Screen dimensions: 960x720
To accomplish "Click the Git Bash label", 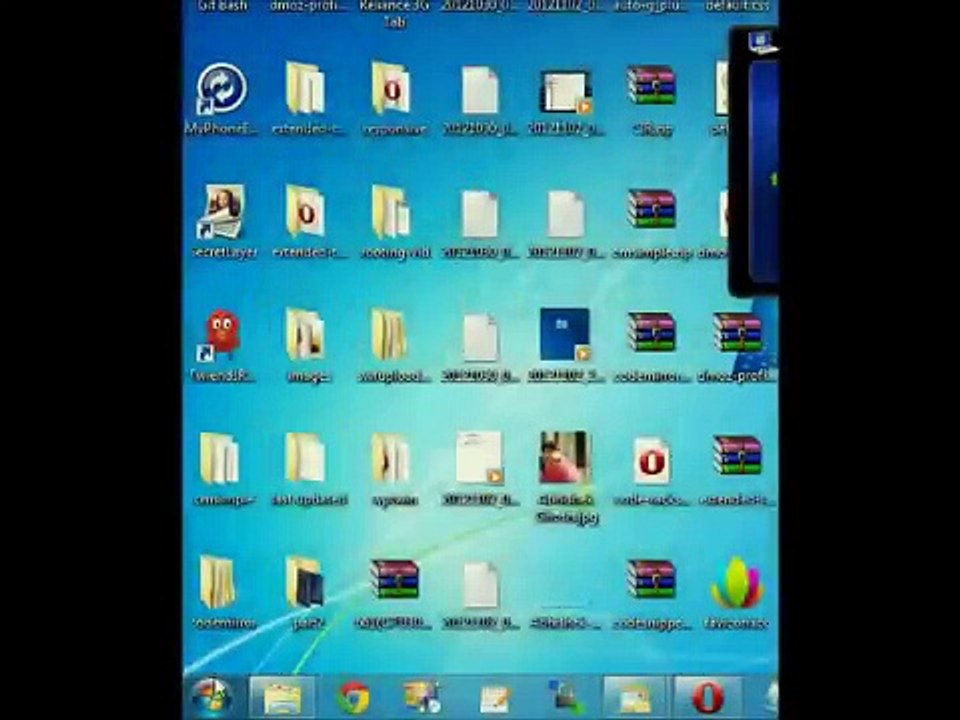I will coord(223,6).
